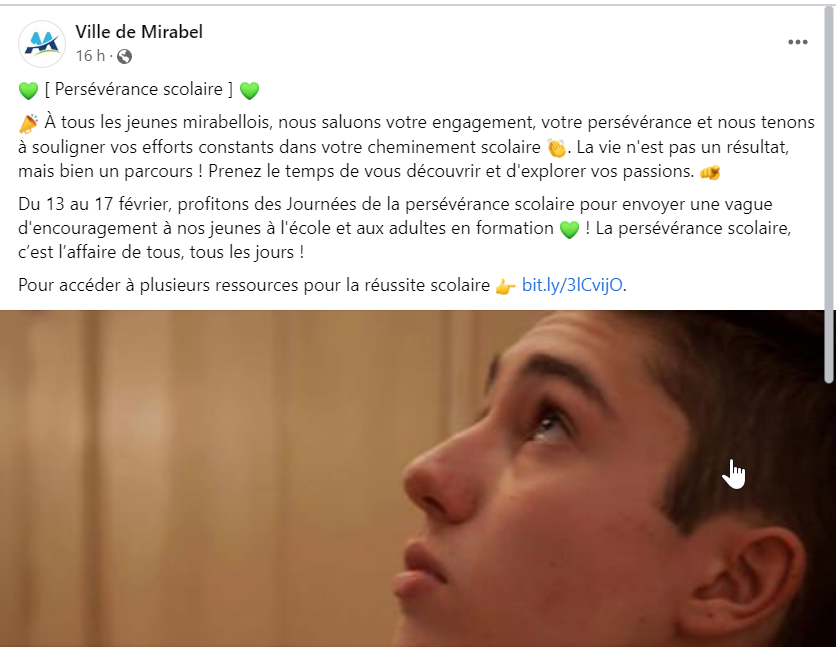The width and height of the screenshot is (836, 647).
Task: Click the globe public audience icon
Action: (124, 56)
